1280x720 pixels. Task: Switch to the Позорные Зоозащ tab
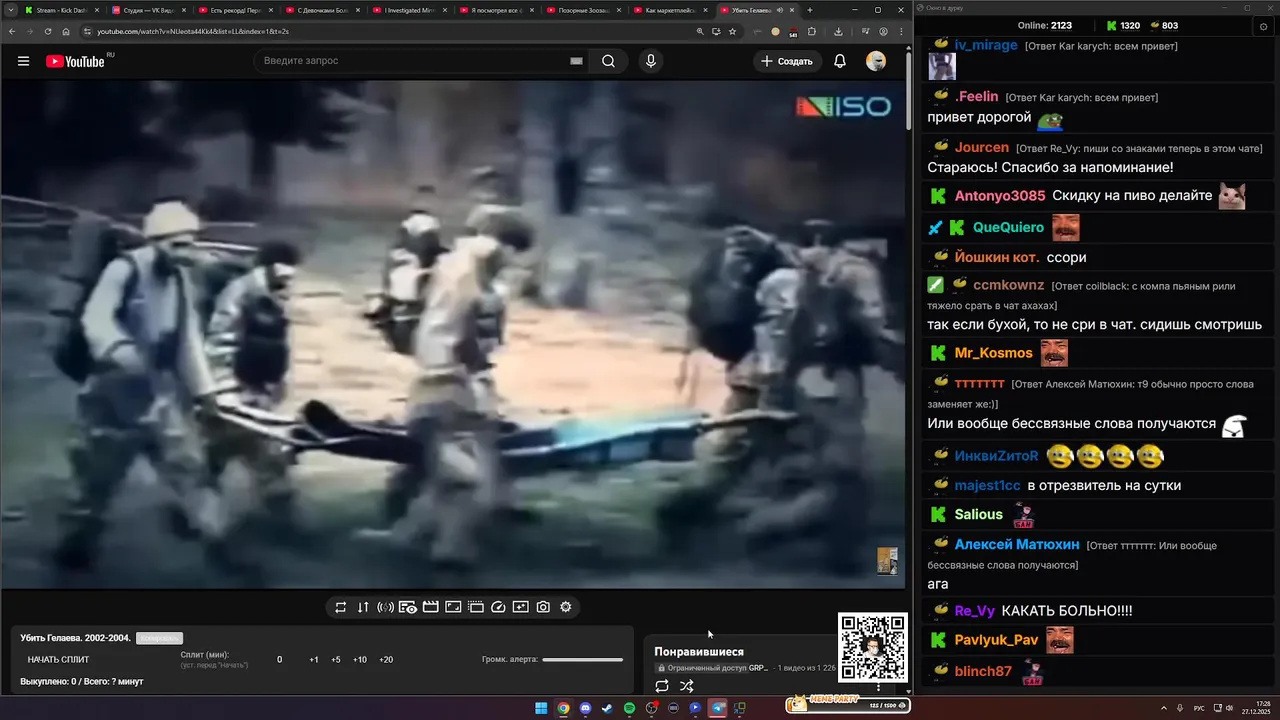point(581,10)
